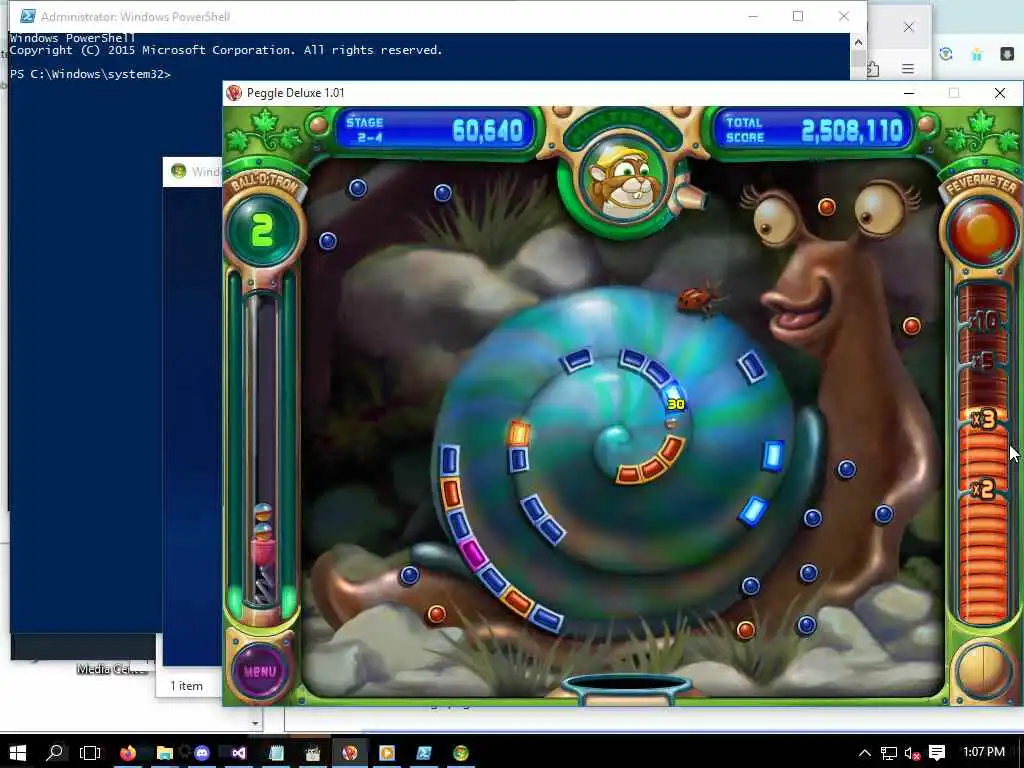Screen dimensions: 1024x768
Task: Expand hidden system tray icons
Action: (865, 753)
